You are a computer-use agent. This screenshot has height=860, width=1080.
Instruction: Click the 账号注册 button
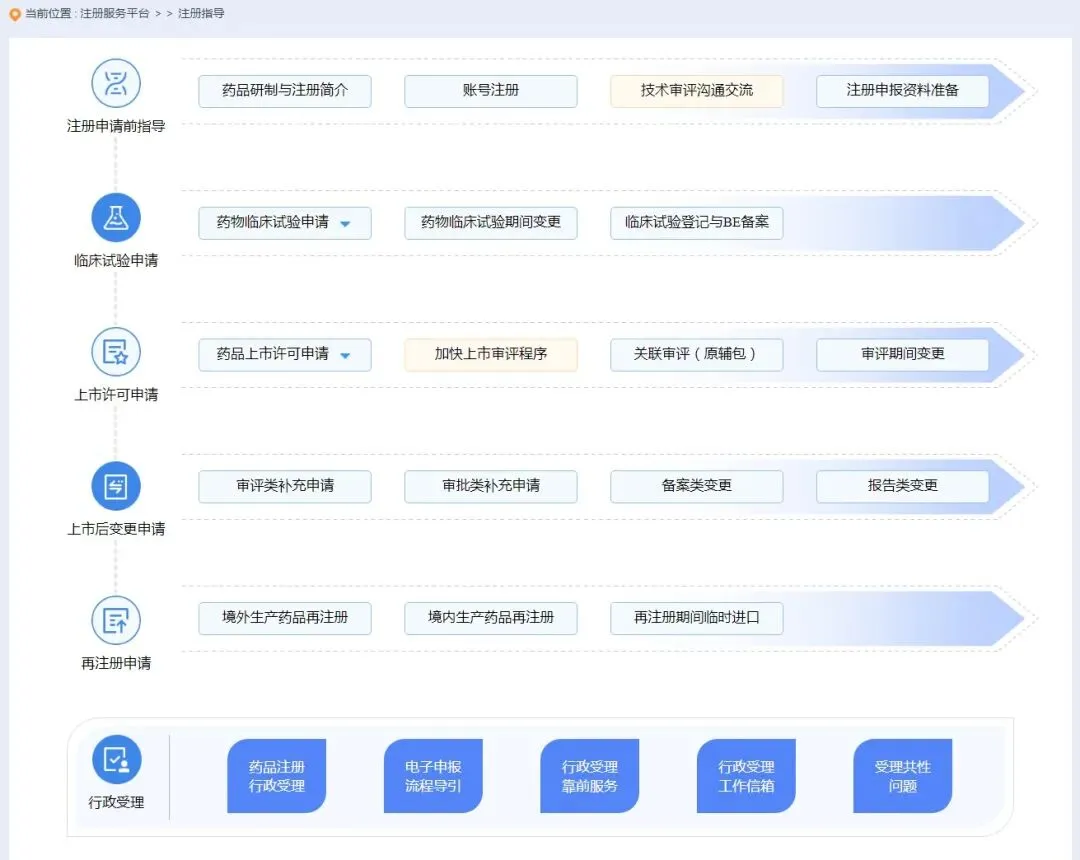(490, 90)
